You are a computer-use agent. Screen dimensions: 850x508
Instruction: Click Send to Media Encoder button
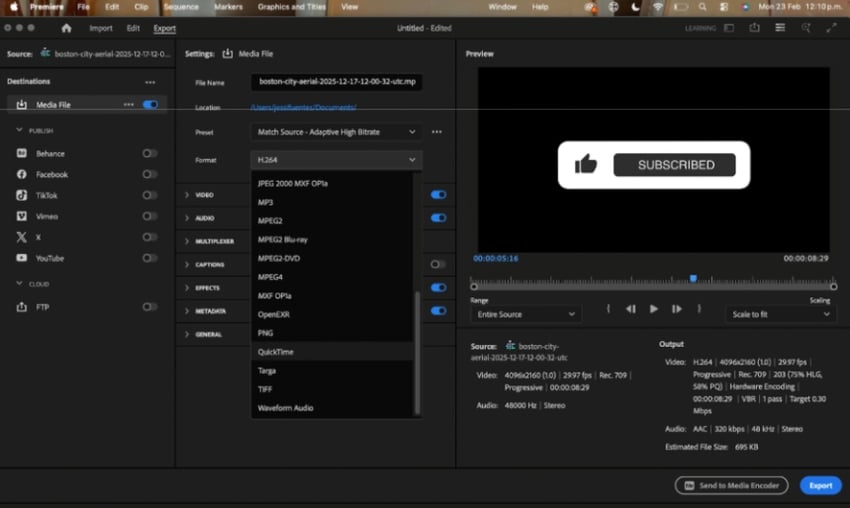(x=731, y=485)
